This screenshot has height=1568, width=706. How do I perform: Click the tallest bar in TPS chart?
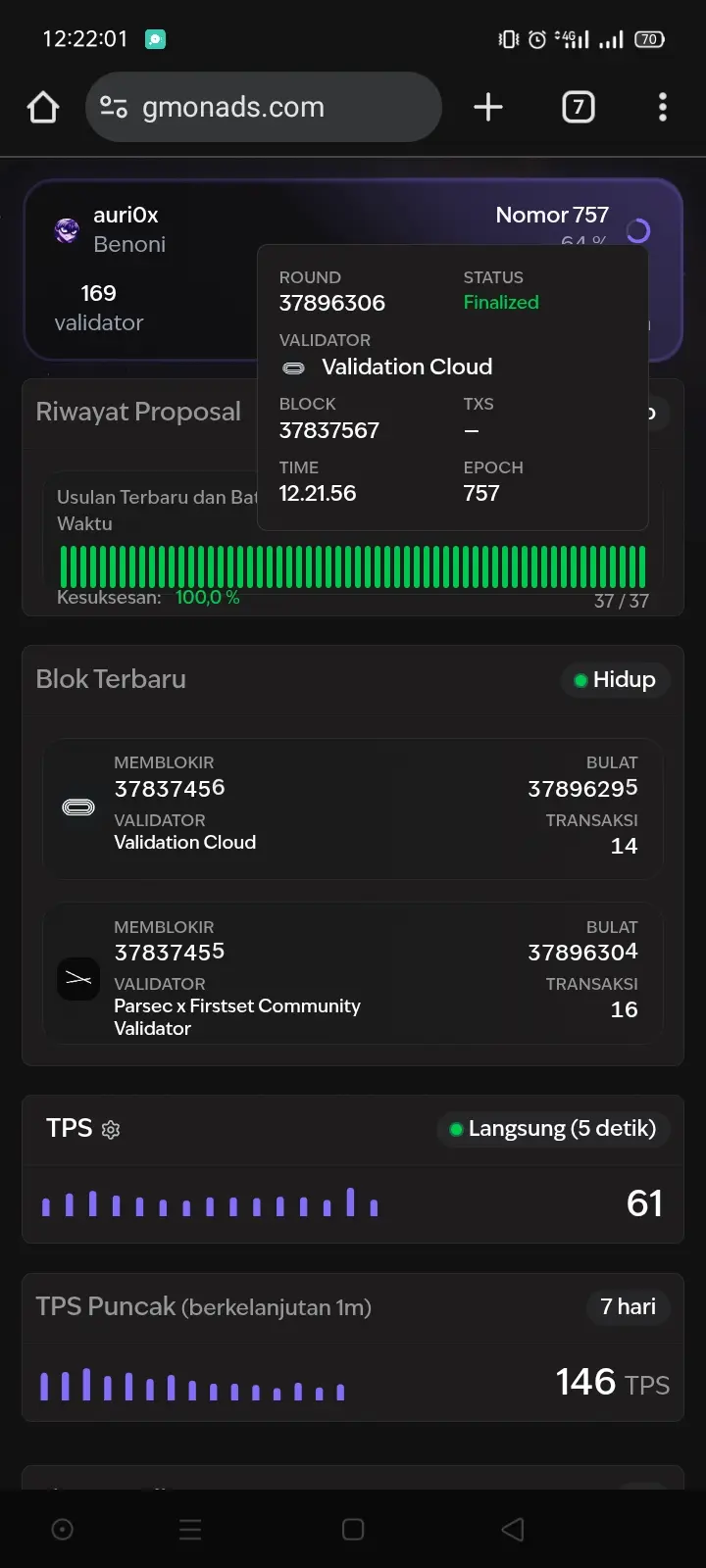tap(350, 1201)
